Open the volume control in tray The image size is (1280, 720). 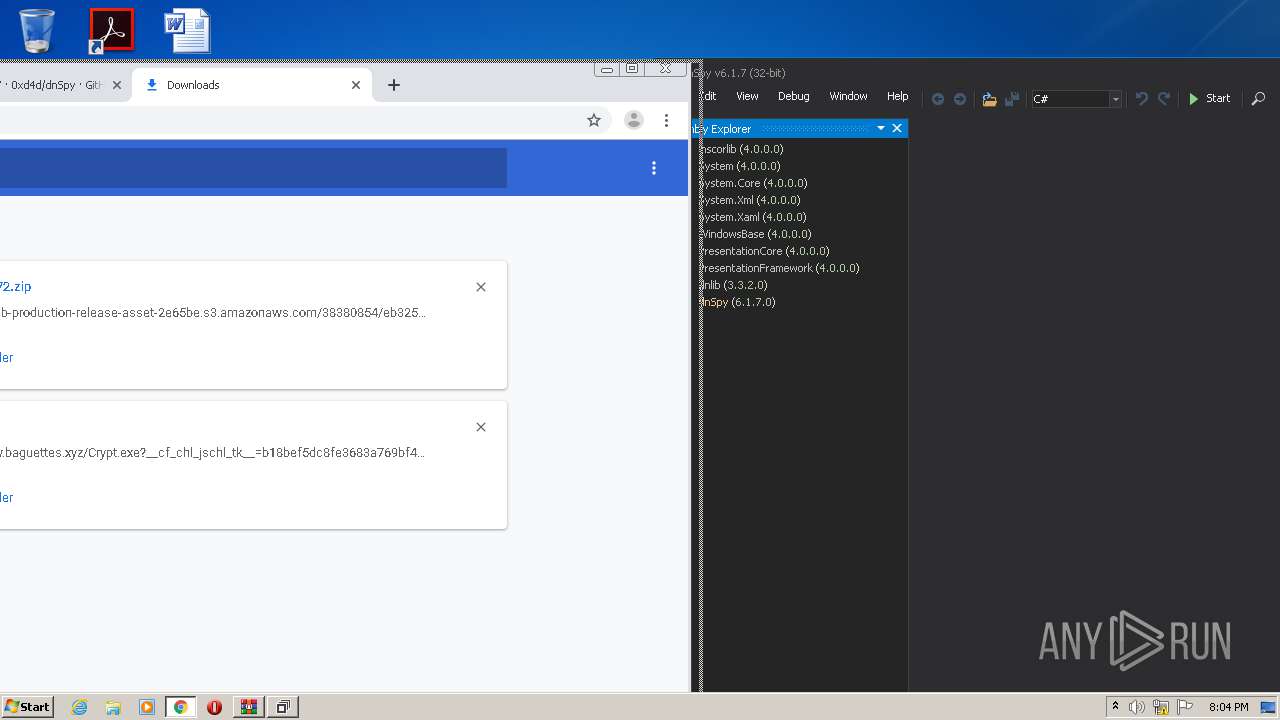(x=1137, y=707)
